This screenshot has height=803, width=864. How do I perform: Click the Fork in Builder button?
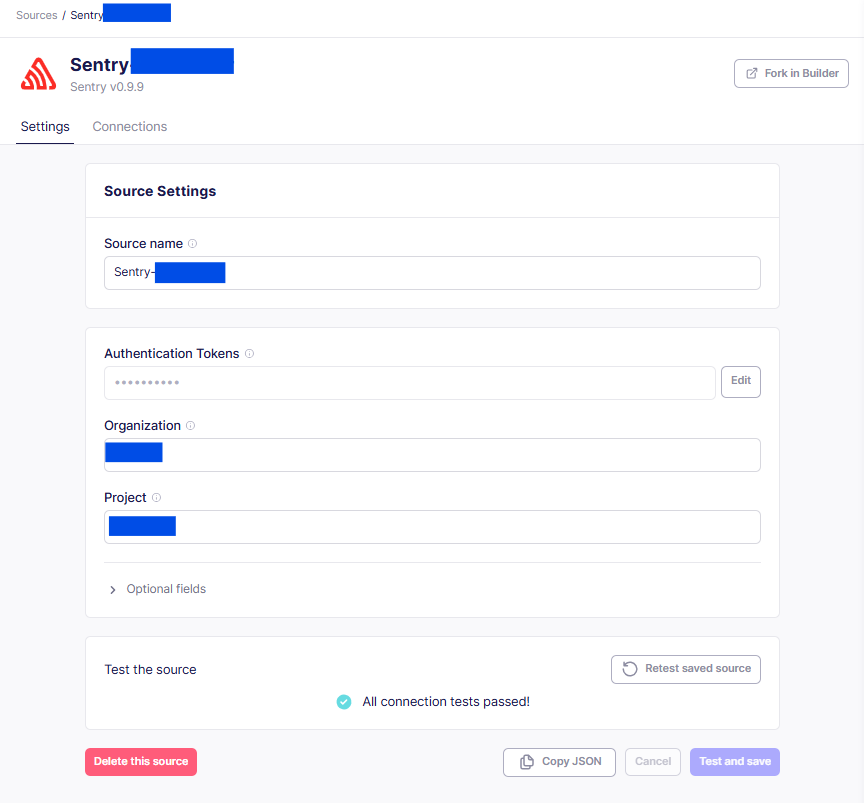(x=791, y=72)
